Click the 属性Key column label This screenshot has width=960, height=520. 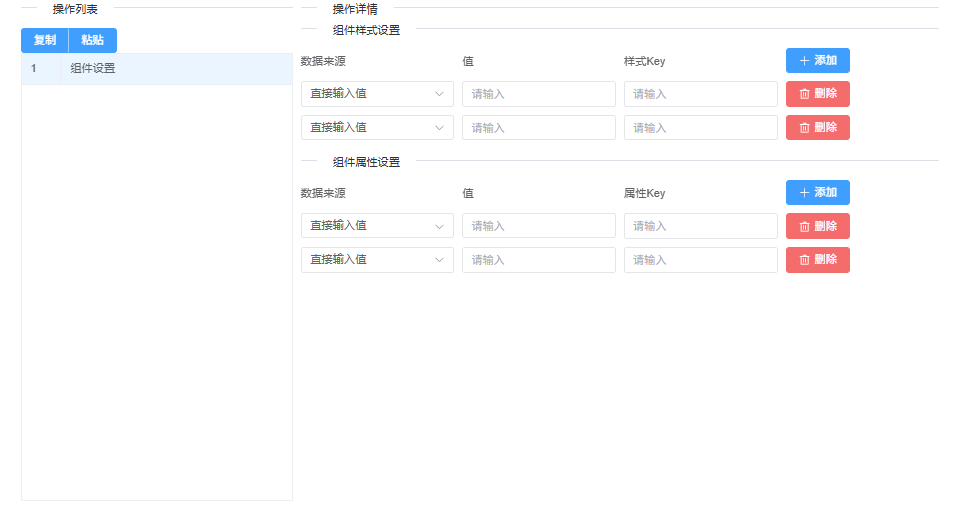(x=644, y=193)
